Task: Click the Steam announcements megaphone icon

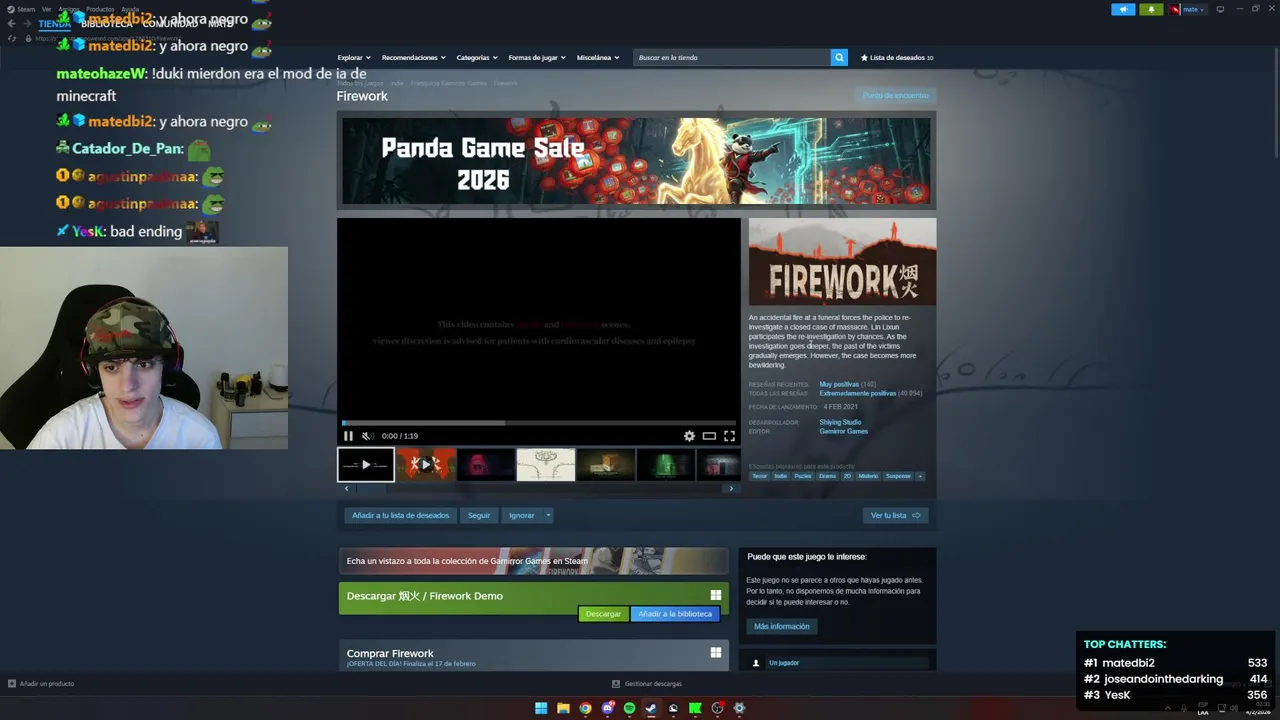Action: coord(1123,9)
